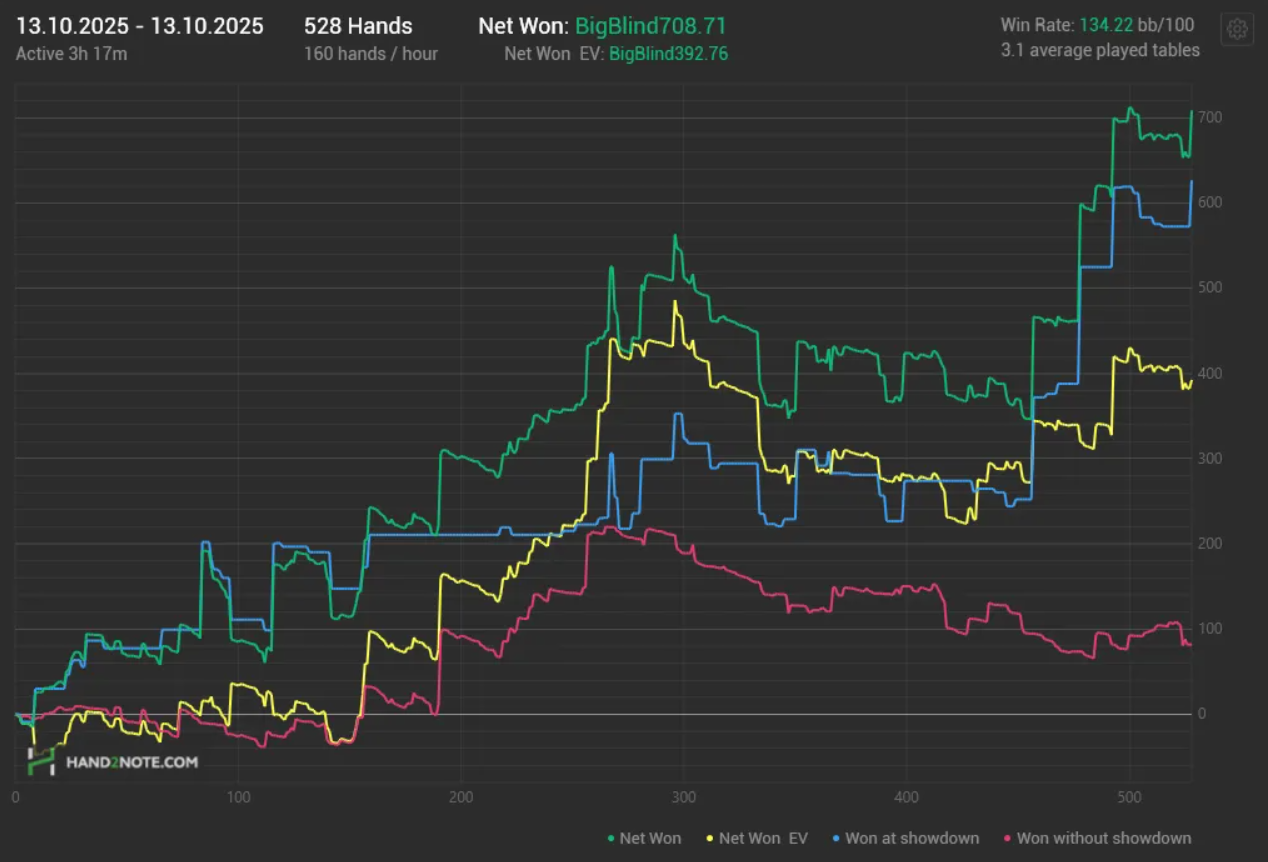Screen dimensions: 1268x862
Task: Click the 0 label on the y-axis
Action: tap(1203, 714)
